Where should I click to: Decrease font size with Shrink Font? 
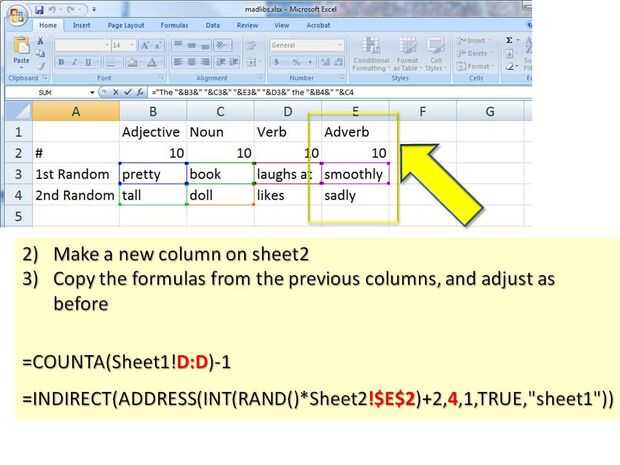[158, 45]
